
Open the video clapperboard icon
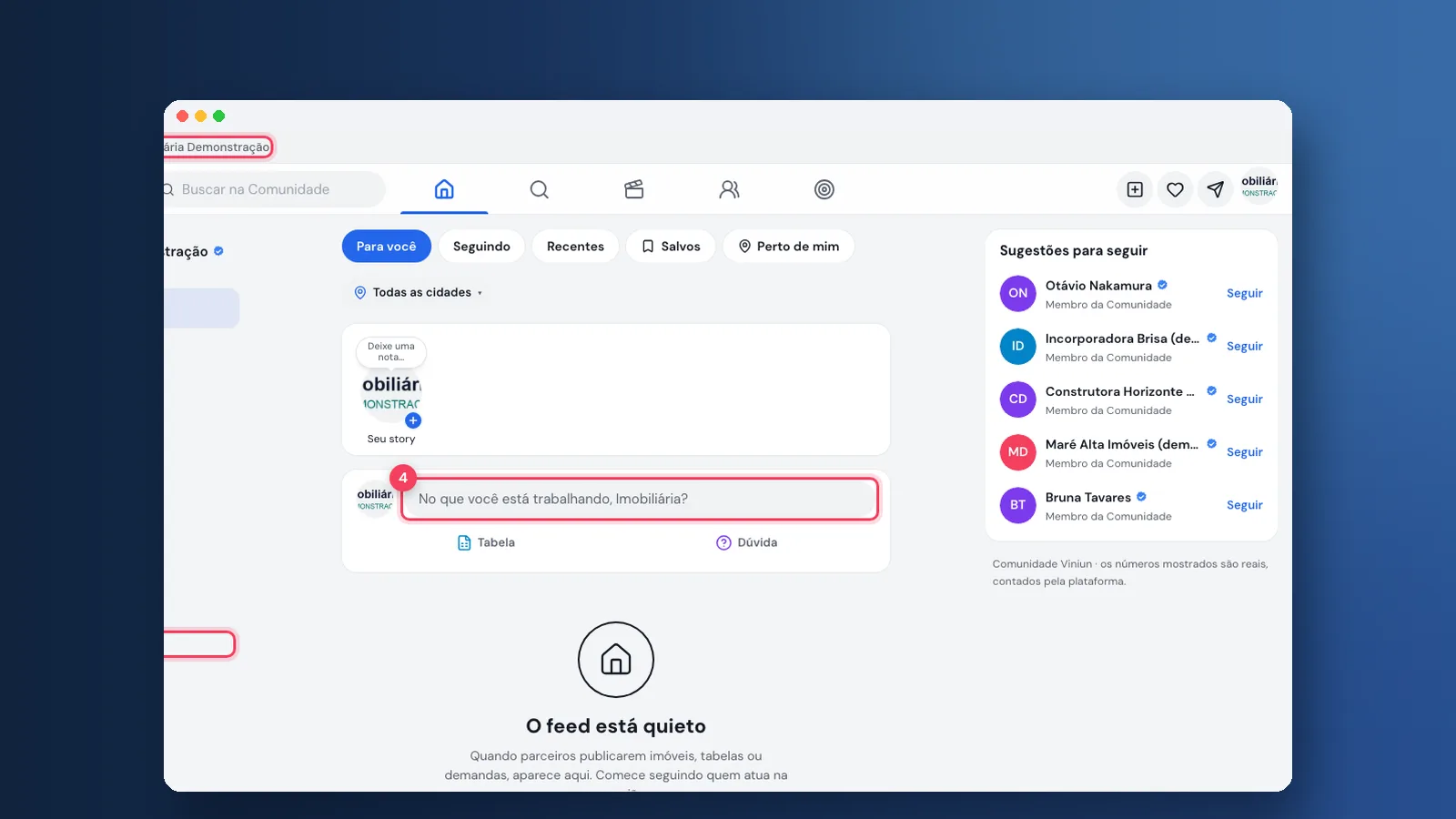click(634, 189)
